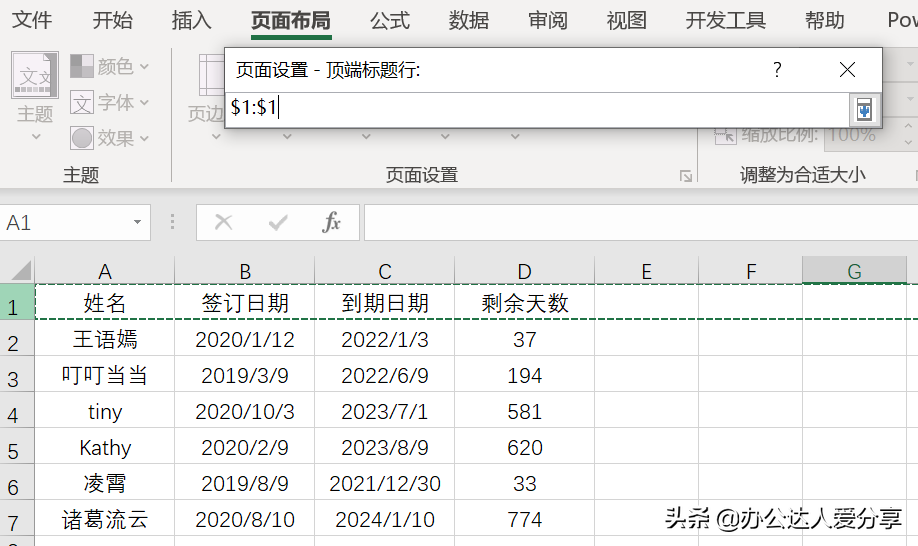Cancel entry with the X formula button
Screen dimensions: 918x546
[224, 222]
